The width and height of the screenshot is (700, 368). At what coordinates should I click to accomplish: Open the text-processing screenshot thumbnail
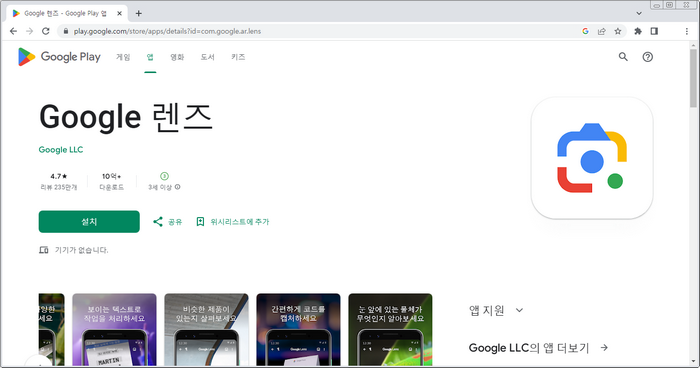(114, 330)
